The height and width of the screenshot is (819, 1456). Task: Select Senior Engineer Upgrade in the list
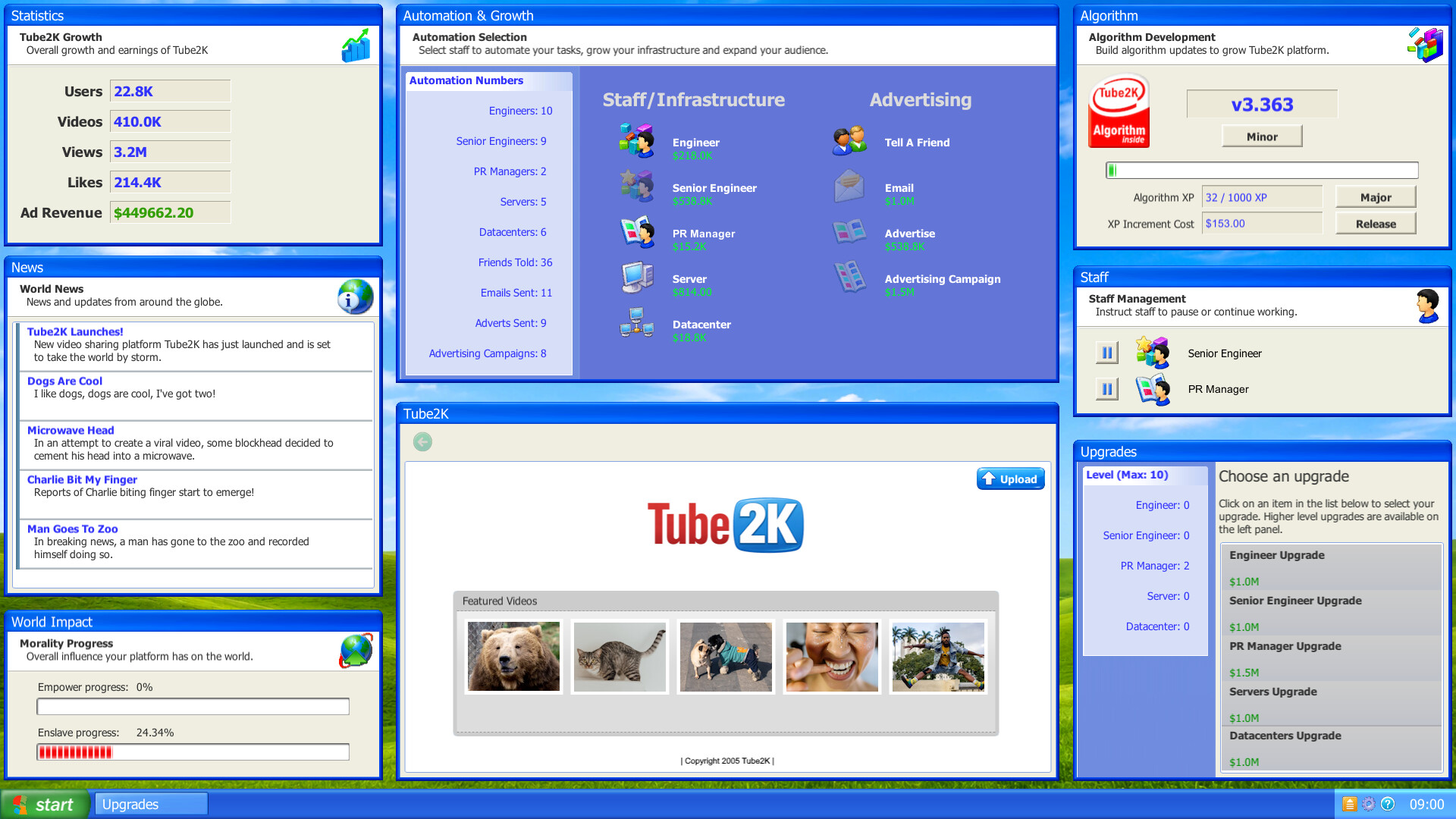point(1331,613)
